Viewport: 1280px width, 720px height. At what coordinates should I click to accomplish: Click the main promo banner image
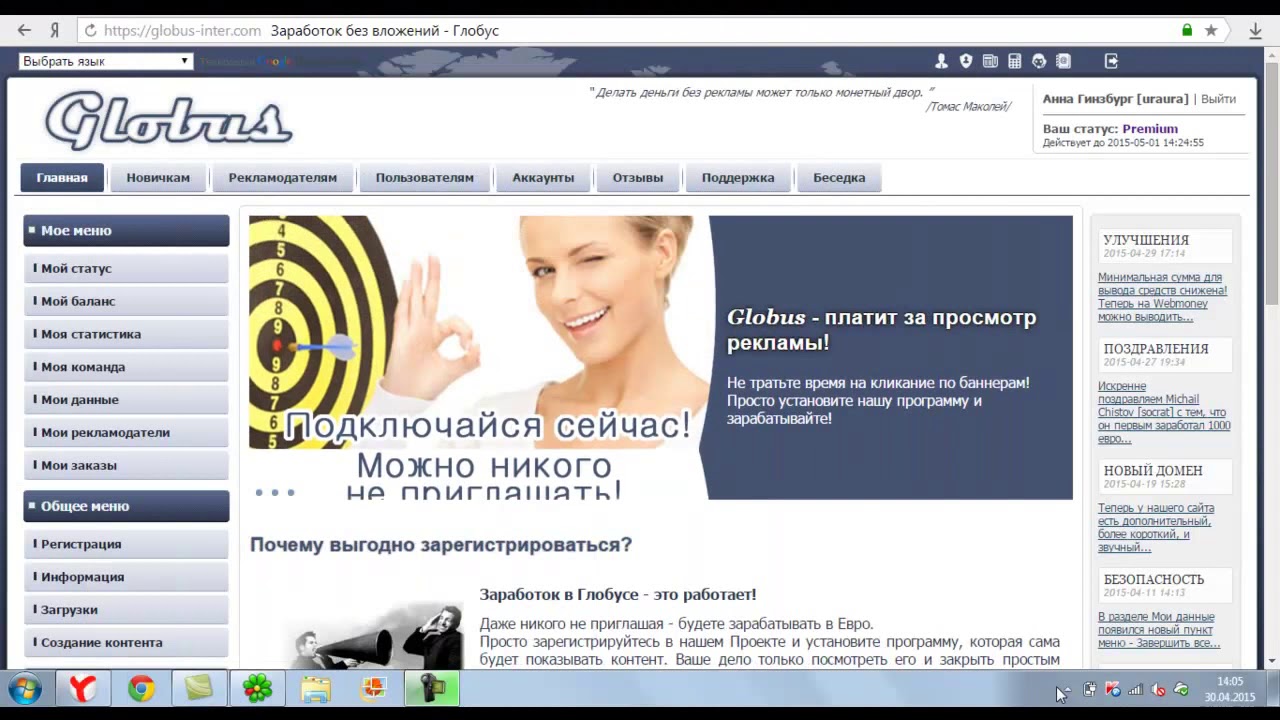point(660,357)
